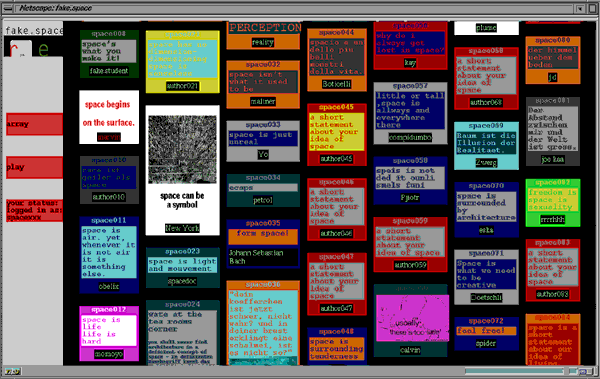Click the 'reality' label under PERCEPTION
Viewport: 600px width, 379px height.
262,42
